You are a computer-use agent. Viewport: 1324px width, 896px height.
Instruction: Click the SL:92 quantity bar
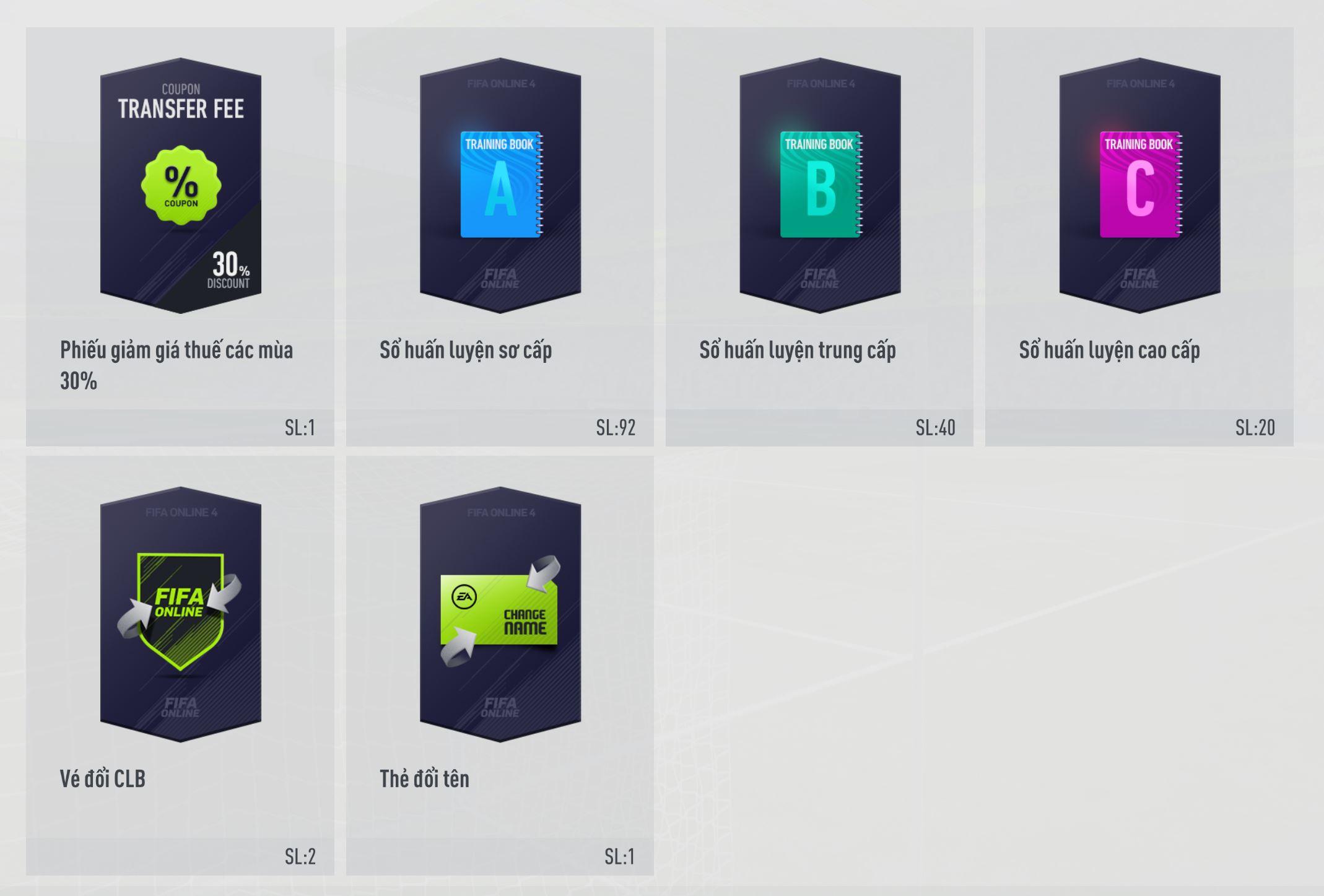[x=500, y=427]
